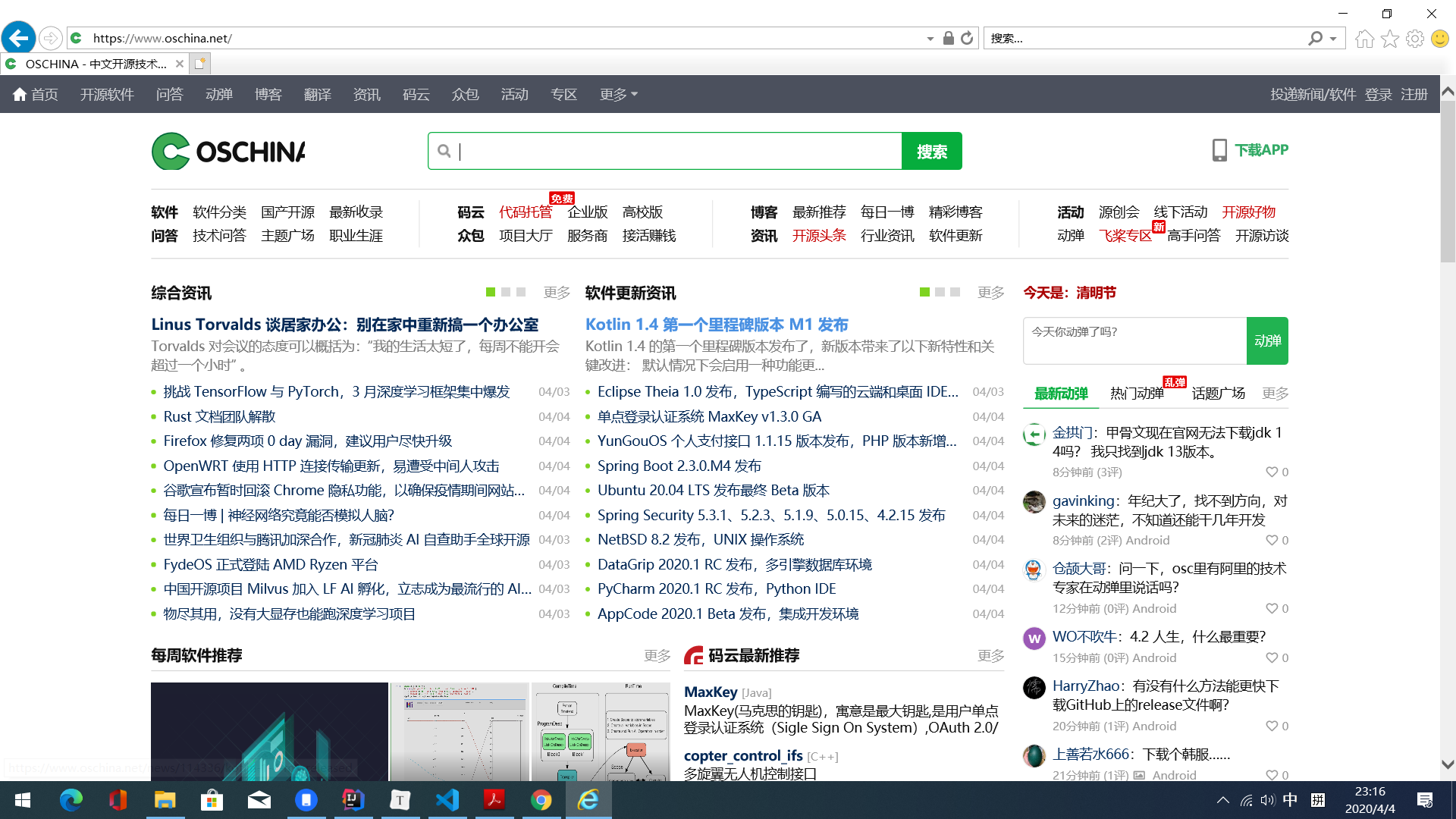
Task: Open the IE home icon
Action: click(1364, 39)
